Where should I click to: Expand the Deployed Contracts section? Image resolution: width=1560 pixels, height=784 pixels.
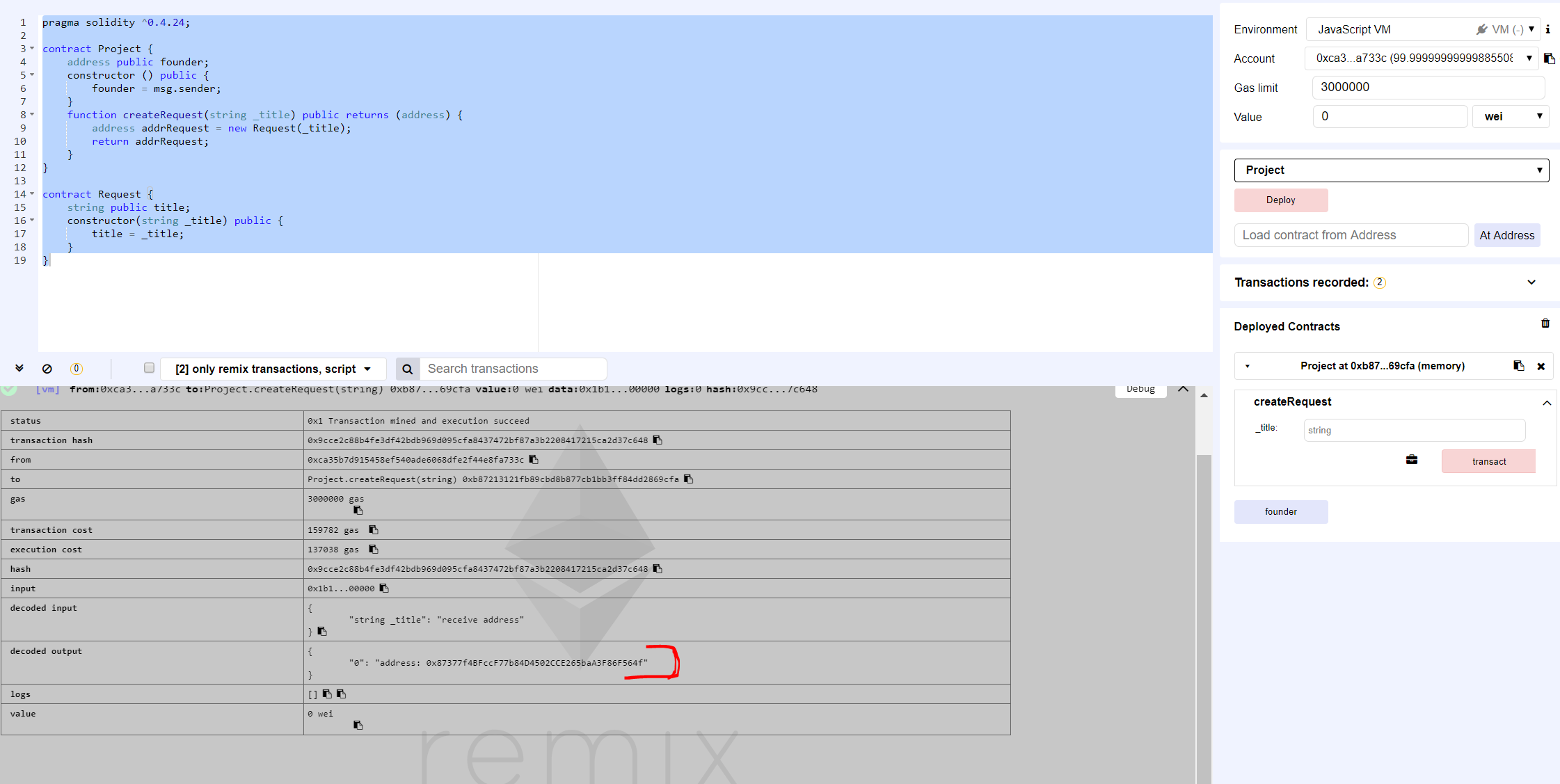[1289, 326]
